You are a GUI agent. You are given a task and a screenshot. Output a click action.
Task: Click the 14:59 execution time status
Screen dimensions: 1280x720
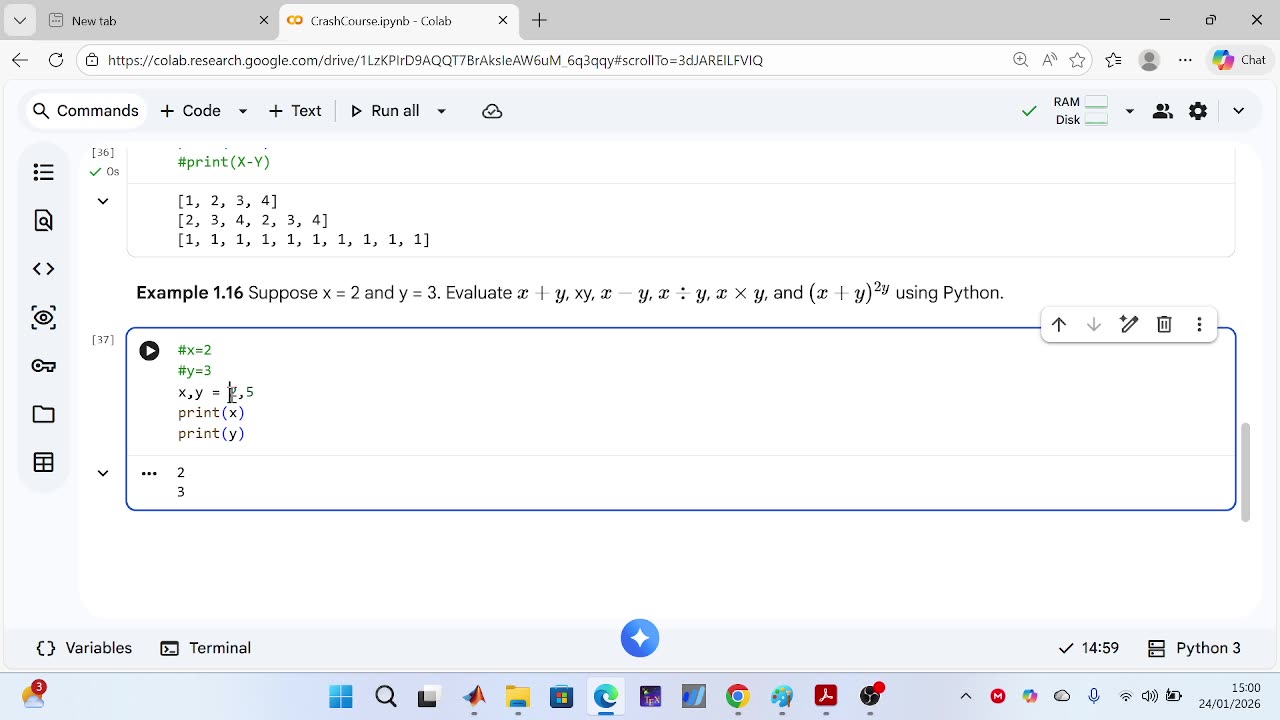(1089, 648)
